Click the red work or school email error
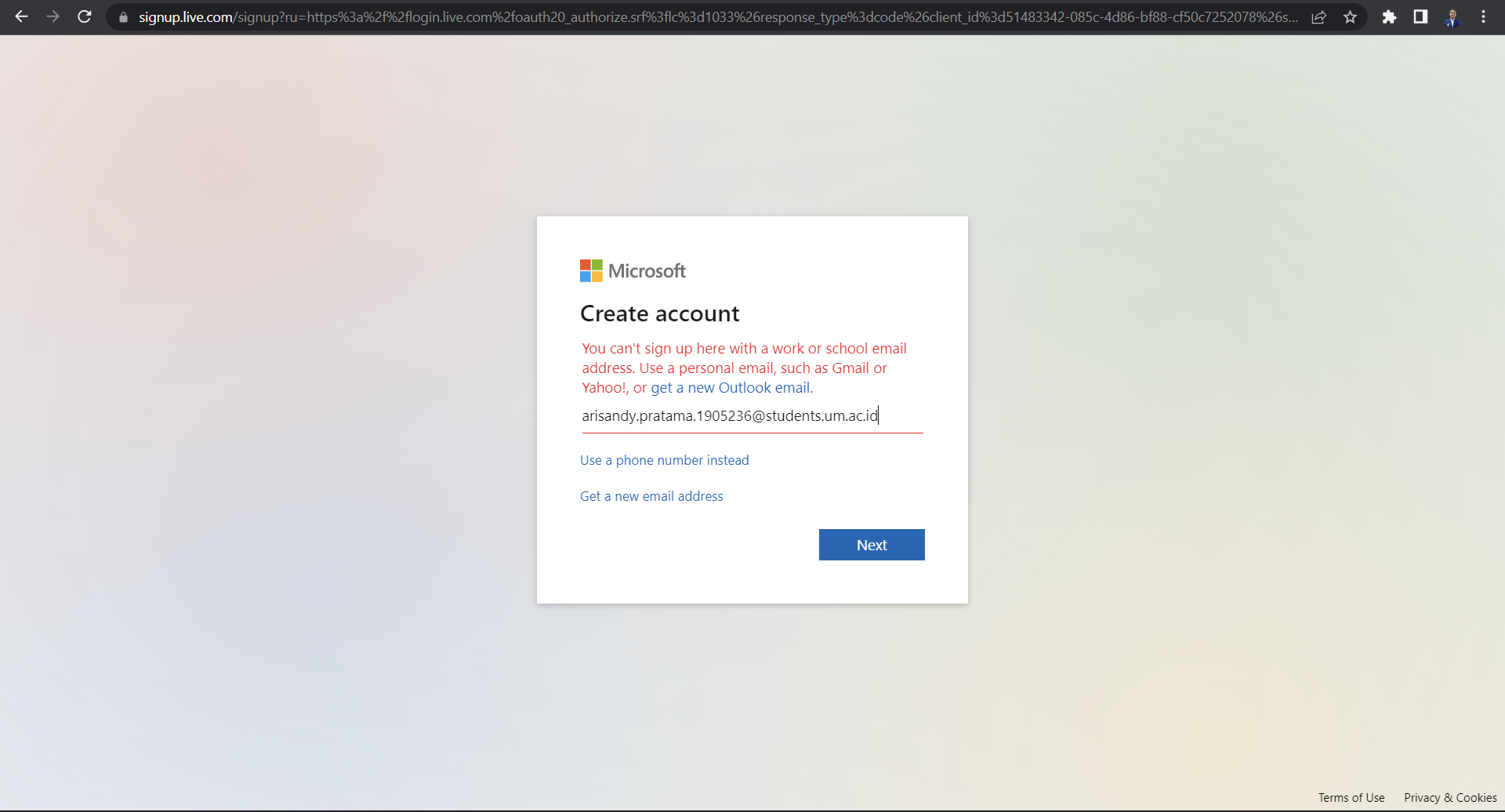This screenshot has height=812, width=1505. point(744,368)
